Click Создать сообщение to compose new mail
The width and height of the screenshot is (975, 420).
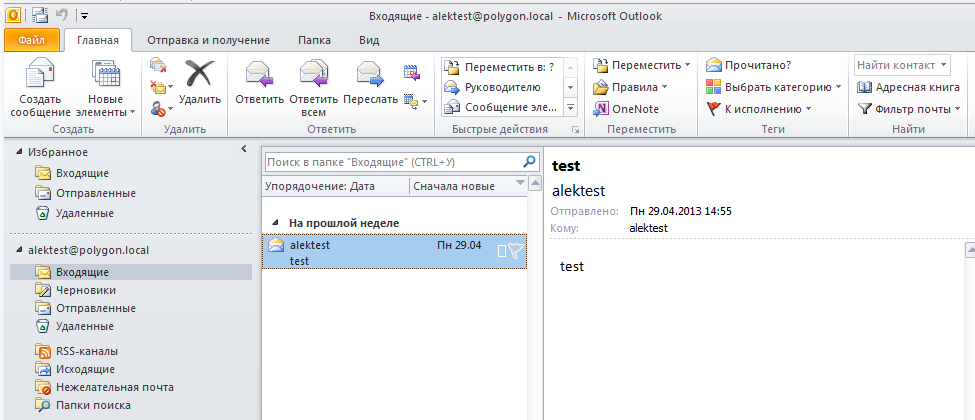tap(40, 88)
